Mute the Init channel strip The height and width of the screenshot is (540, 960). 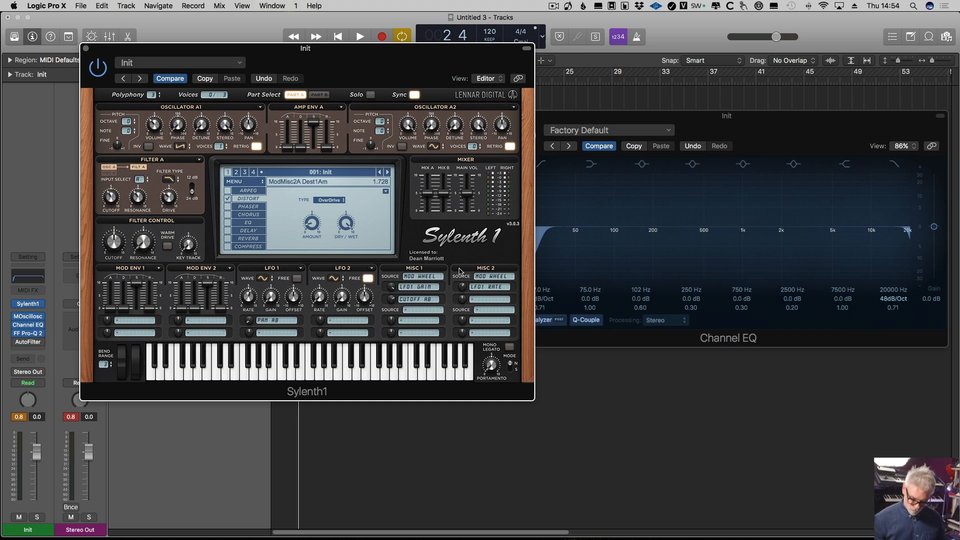coord(19,517)
